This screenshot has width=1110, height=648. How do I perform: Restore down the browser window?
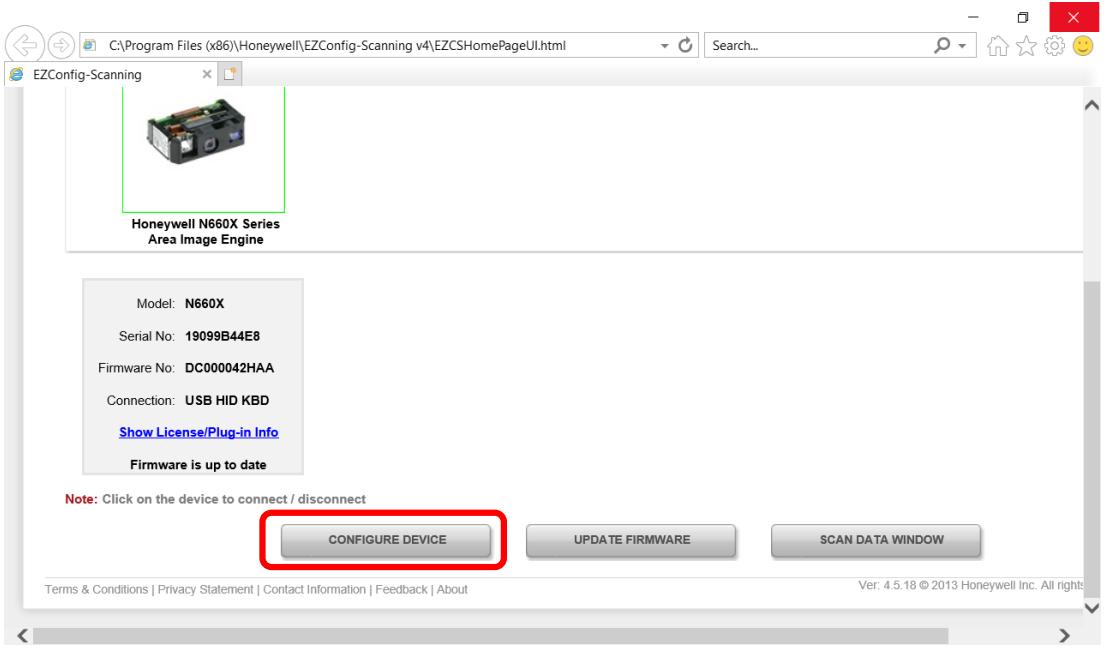(x=1022, y=17)
